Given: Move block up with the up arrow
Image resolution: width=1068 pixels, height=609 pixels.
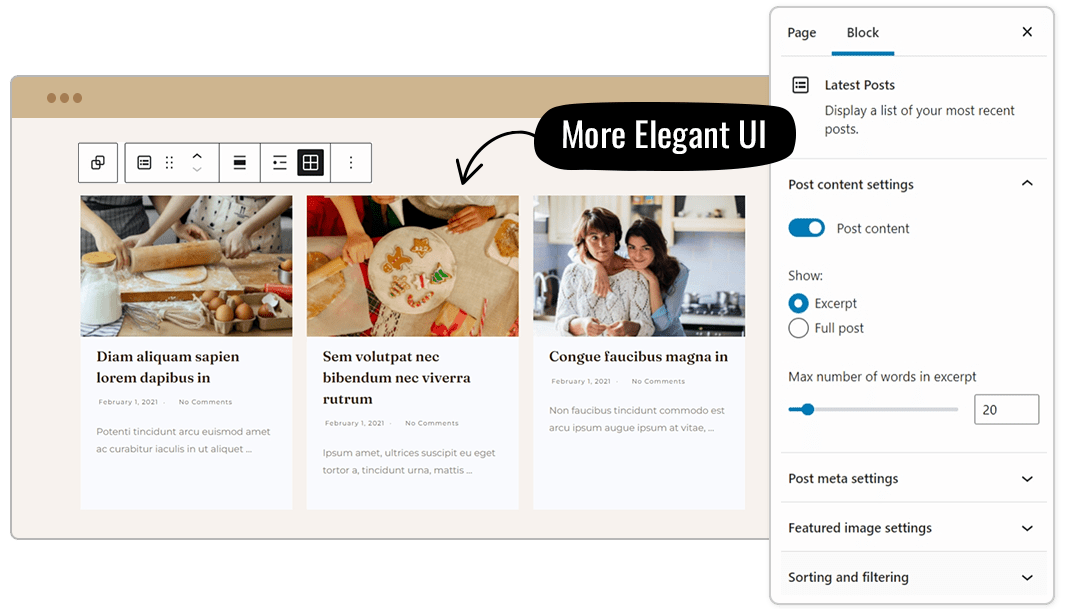Looking at the screenshot, I should 197,156.
